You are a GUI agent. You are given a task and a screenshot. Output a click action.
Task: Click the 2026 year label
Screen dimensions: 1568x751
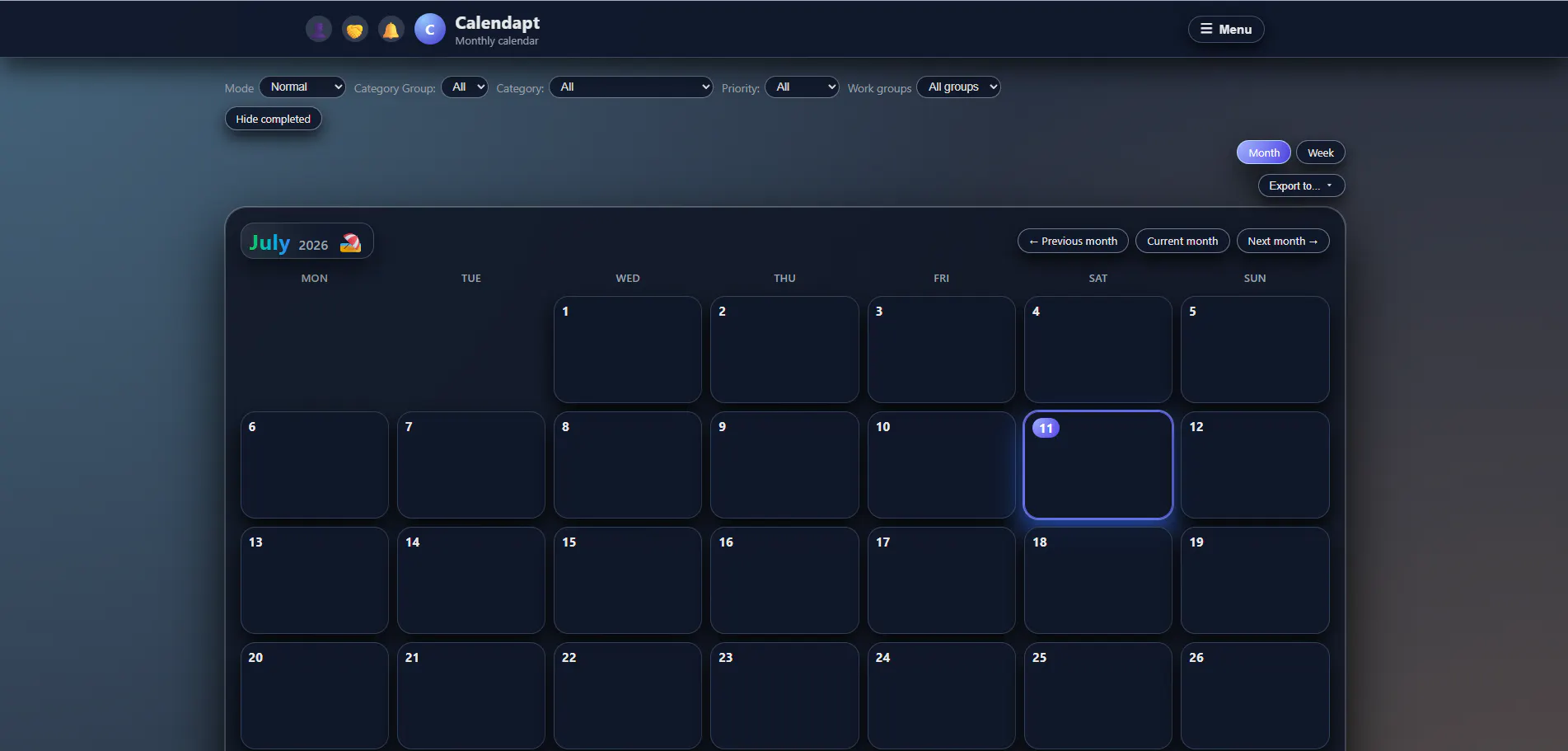pyautogui.click(x=313, y=245)
